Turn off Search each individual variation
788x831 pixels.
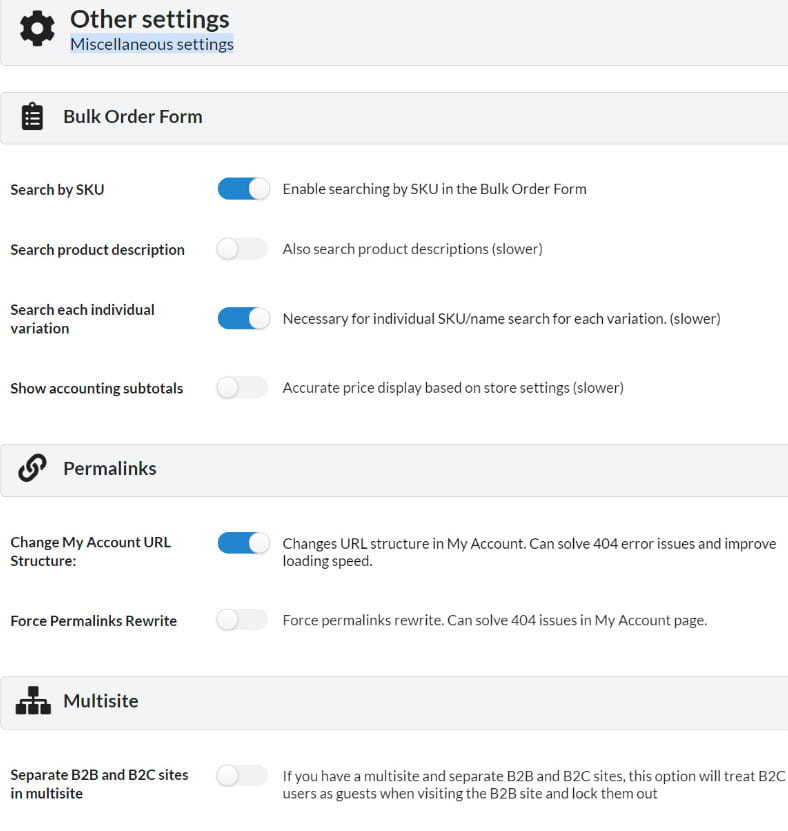pos(243,318)
